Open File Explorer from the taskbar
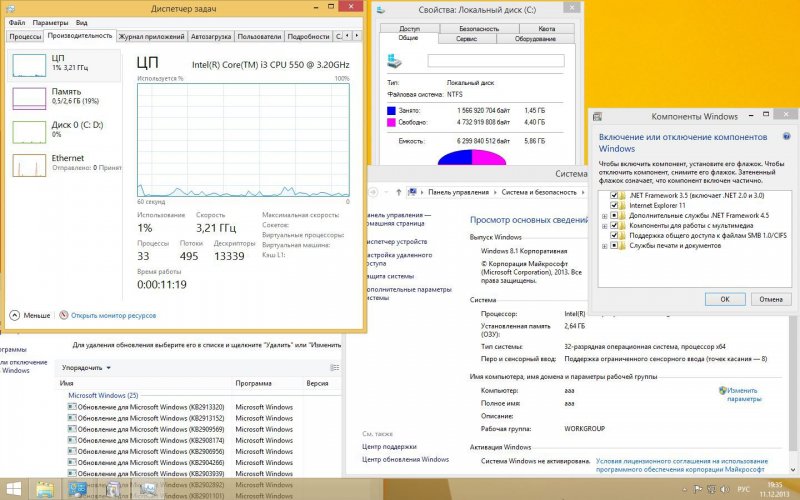This screenshot has height=500, width=800. [x=45, y=489]
